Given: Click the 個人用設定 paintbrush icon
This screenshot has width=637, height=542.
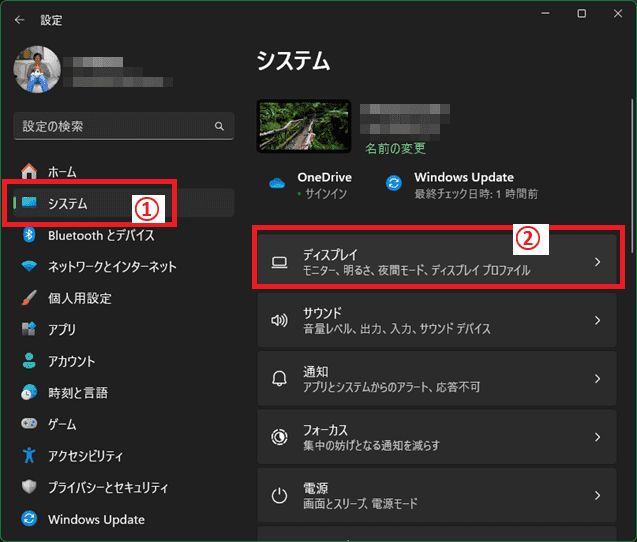Looking at the screenshot, I should pos(29,298).
